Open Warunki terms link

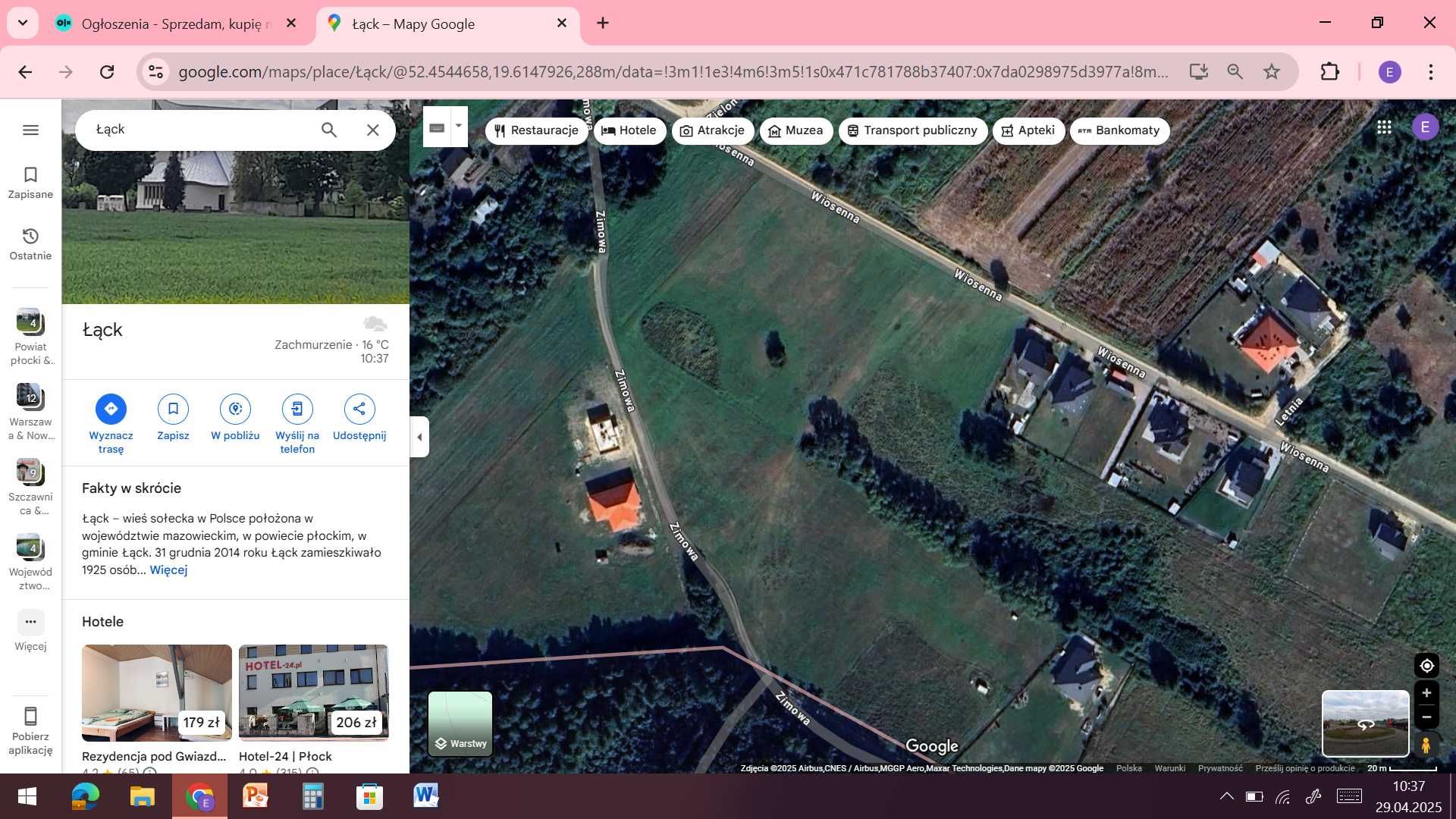[1169, 768]
